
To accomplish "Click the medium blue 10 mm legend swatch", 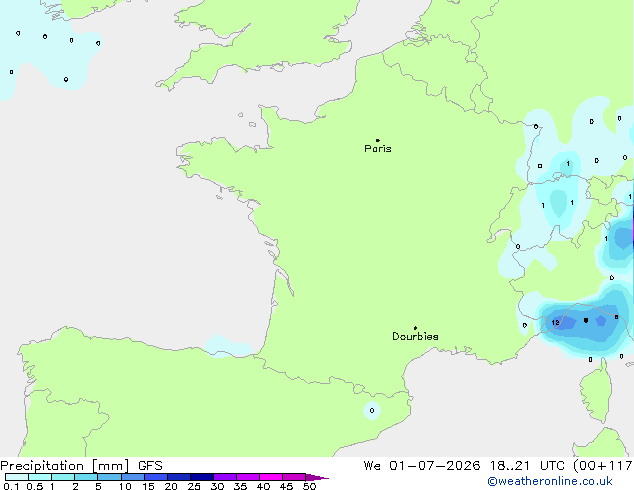I will point(133,477).
